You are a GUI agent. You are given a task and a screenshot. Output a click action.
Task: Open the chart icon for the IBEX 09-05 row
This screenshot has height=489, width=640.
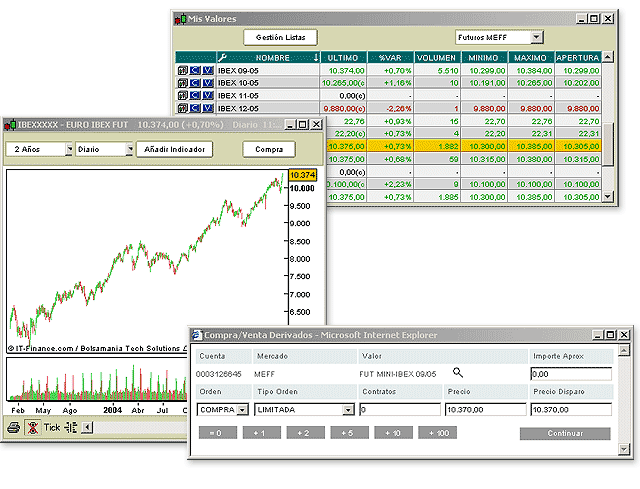pyautogui.click(x=182, y=72)
